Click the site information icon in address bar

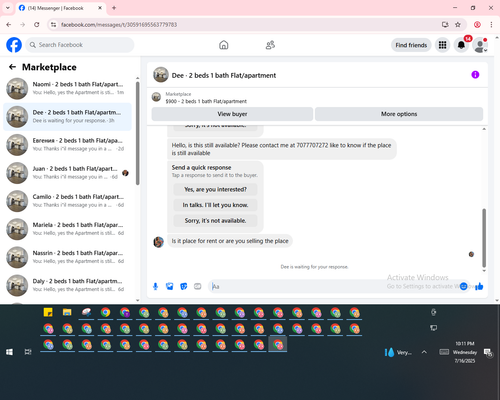point(53,25)
